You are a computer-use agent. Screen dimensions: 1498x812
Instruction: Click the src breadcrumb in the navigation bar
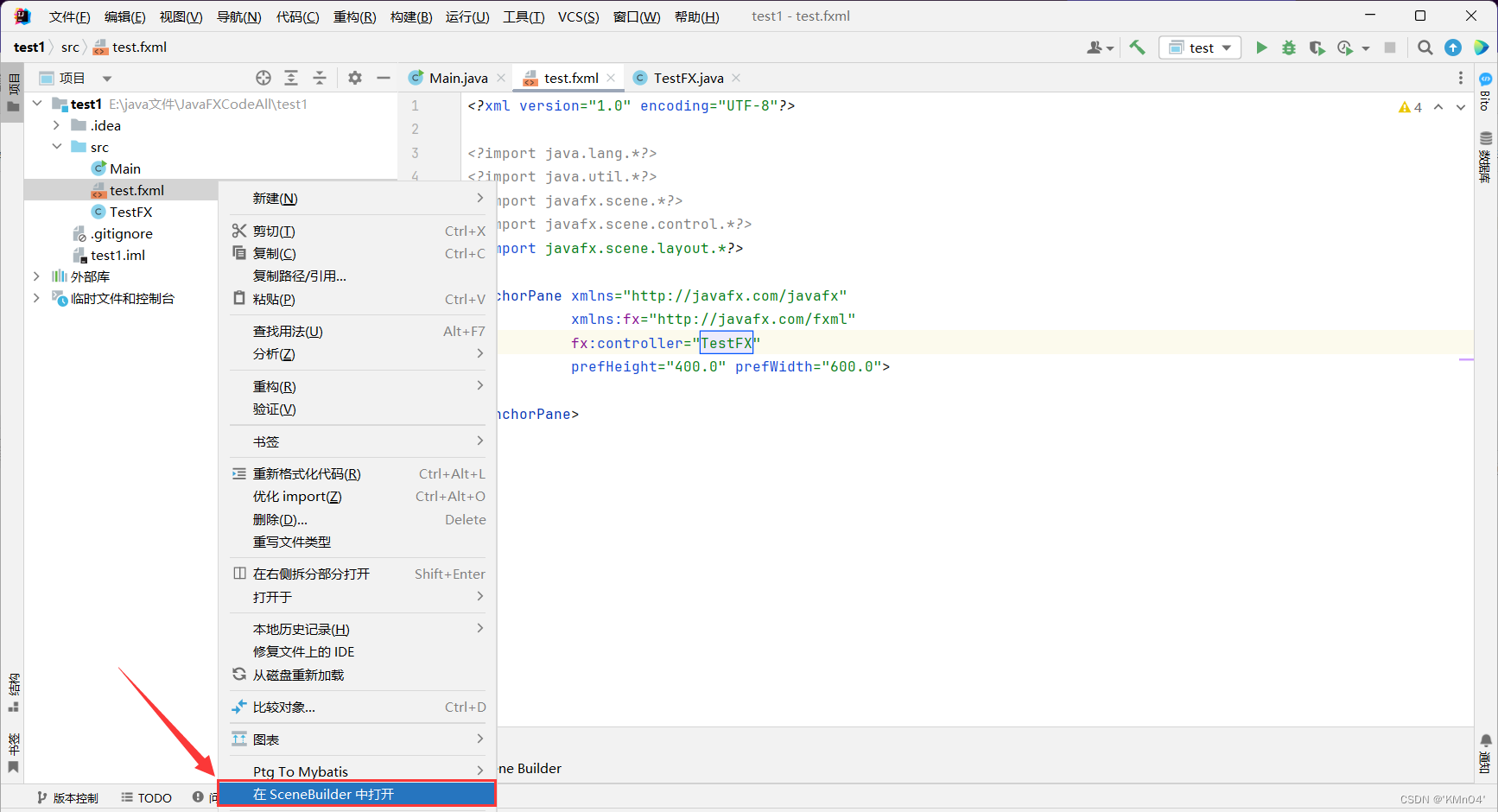coord(70,48)
